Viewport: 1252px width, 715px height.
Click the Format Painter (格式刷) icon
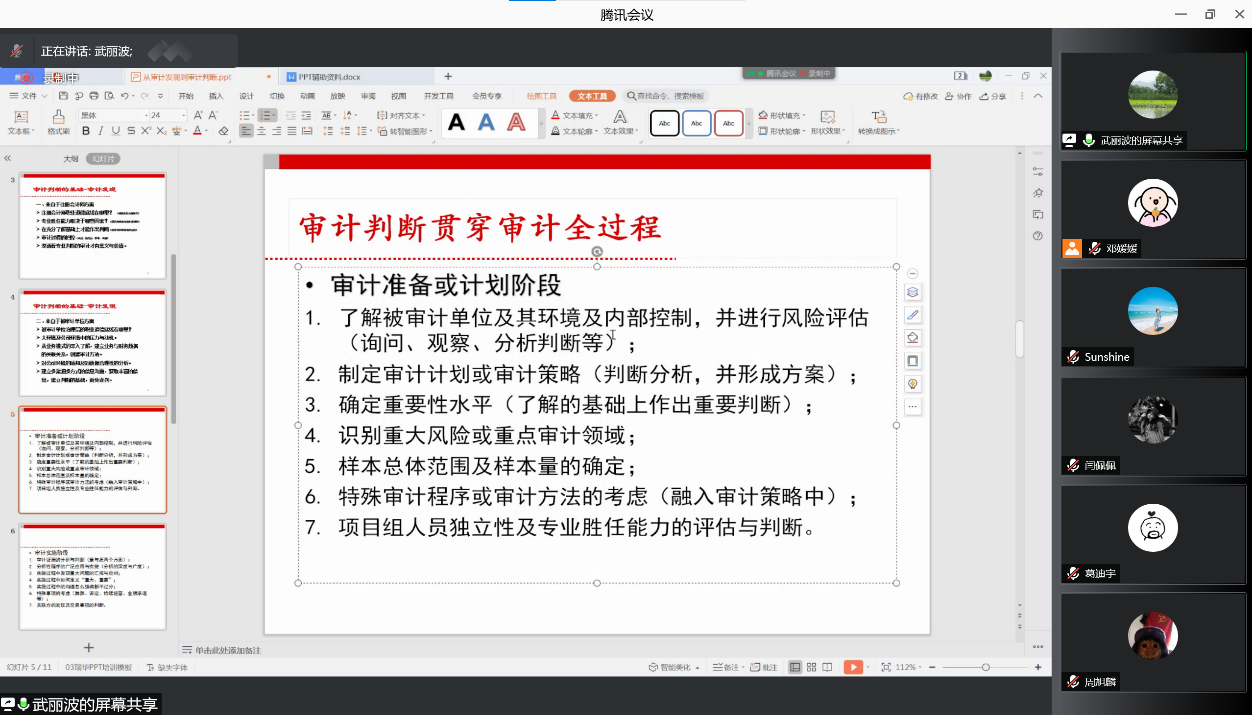(58, 122)
